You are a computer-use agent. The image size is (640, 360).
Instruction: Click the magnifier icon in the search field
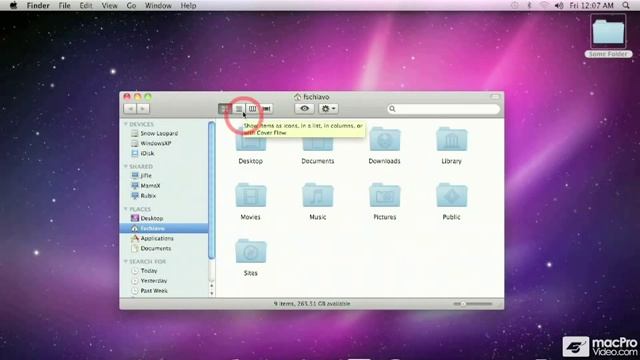(x=392, y=109)
